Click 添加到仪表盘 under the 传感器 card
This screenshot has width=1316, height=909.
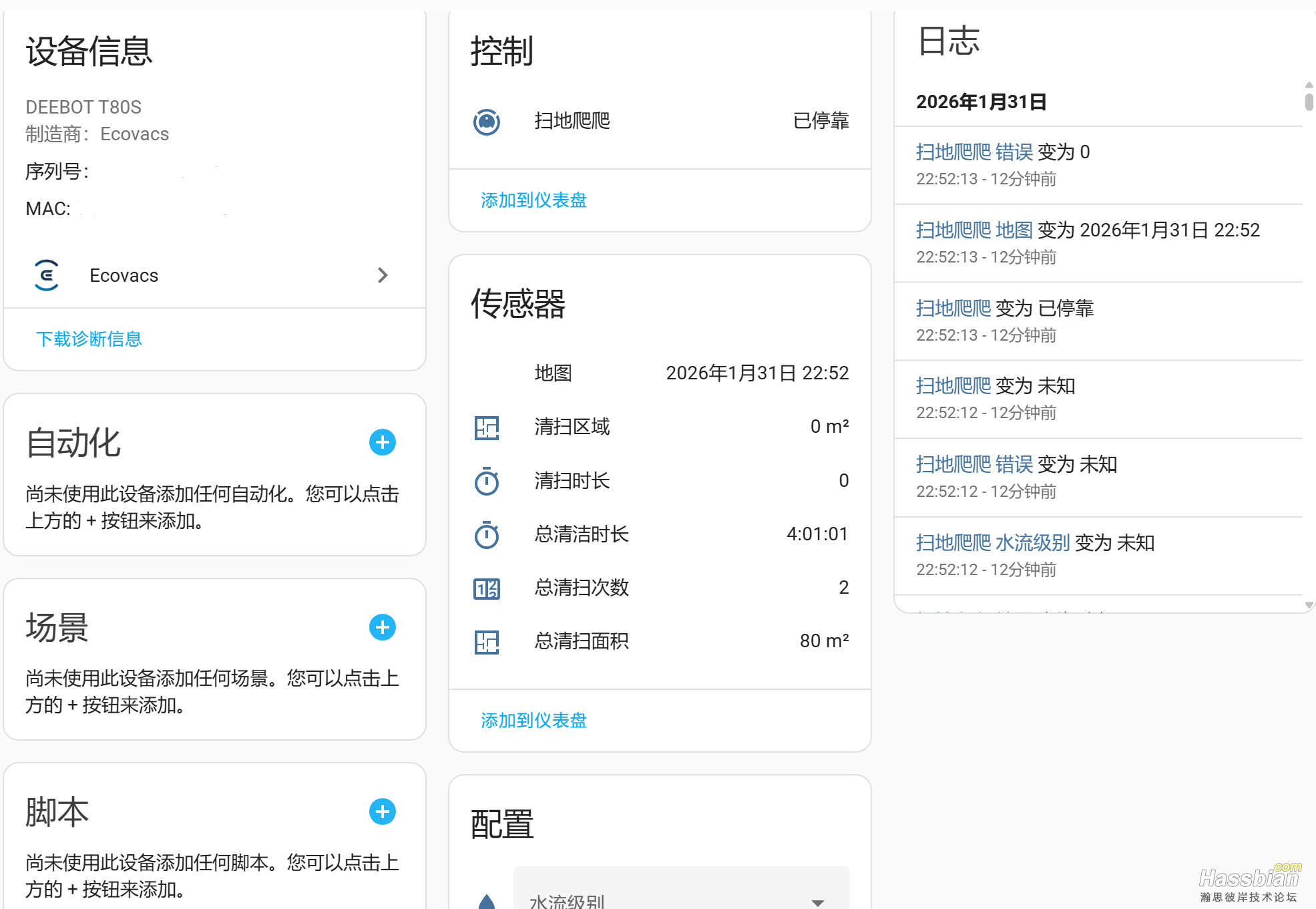pyautogui.click(x=533, y=721)
